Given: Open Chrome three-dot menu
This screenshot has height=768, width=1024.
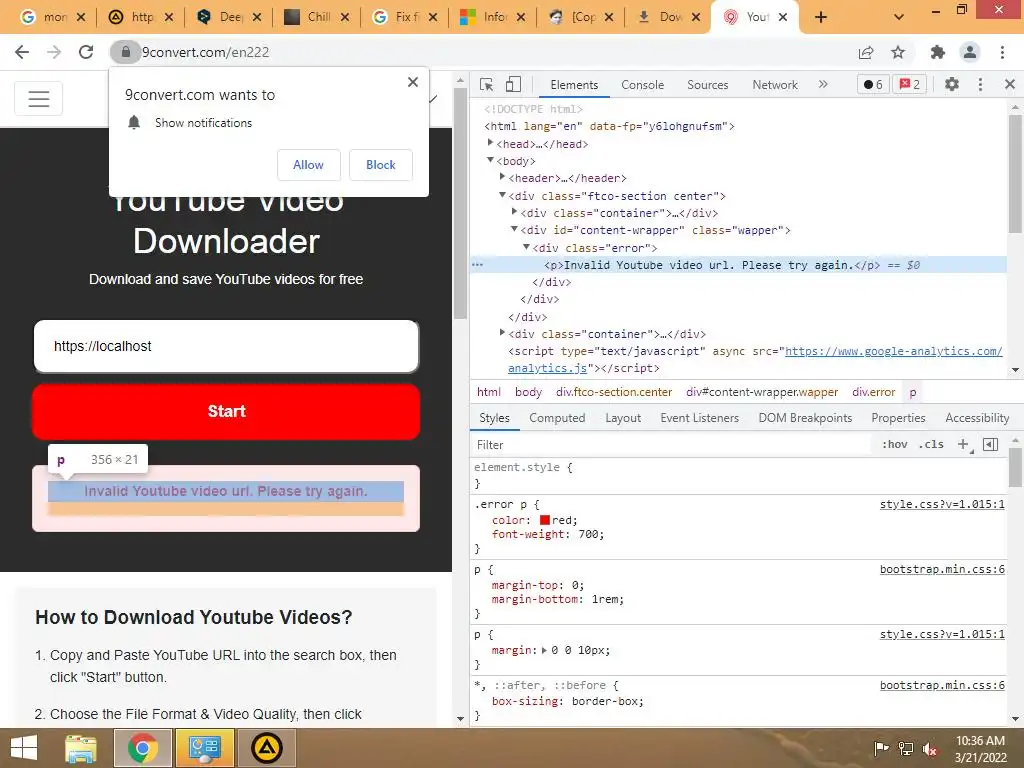Looking at the screenshot, I should [x=1002, y=52].
